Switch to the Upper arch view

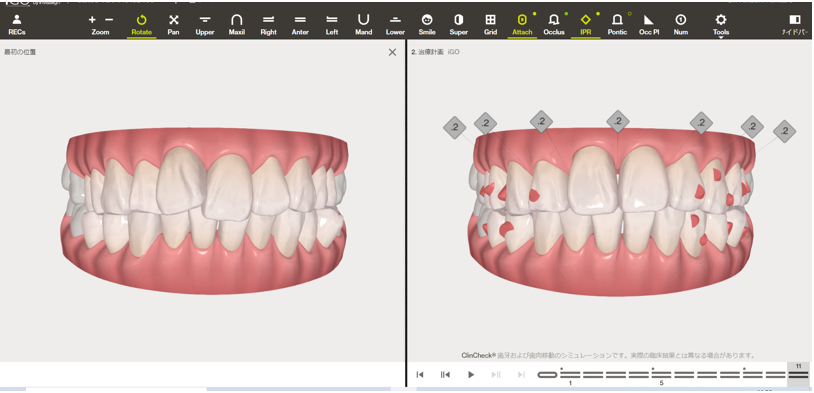tap(205, 24)
